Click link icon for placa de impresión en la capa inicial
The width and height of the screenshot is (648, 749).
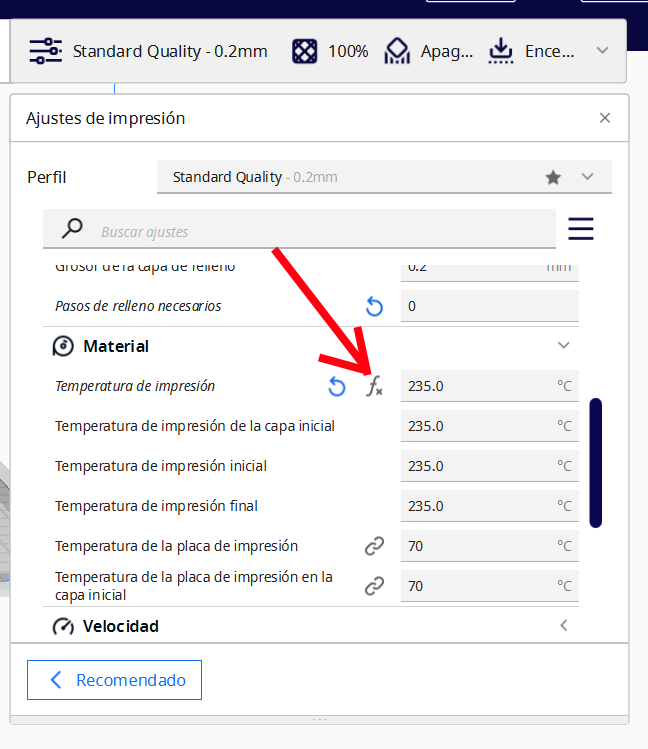(374, 586)
